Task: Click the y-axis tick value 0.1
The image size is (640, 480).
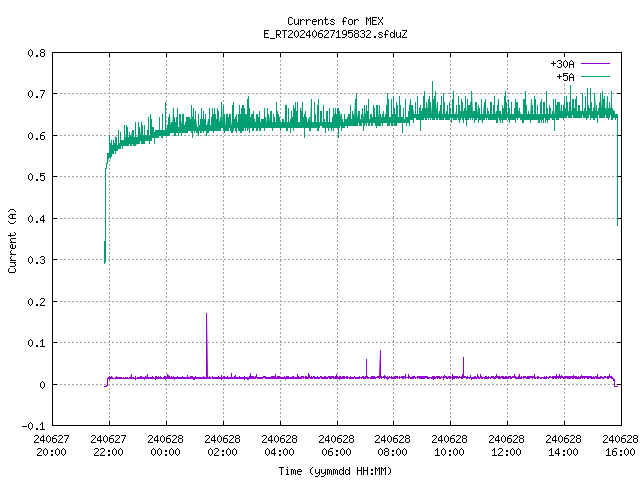Action: [x=36, y=343]
